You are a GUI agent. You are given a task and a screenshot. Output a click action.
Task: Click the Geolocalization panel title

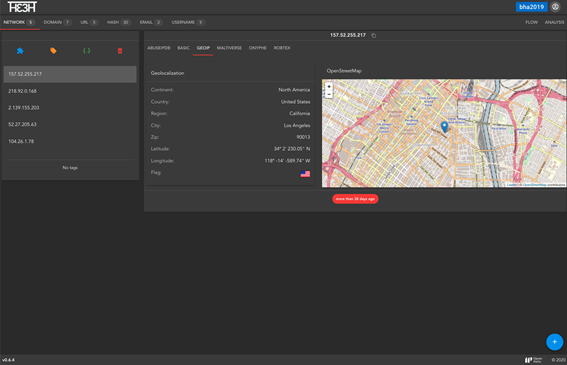pos(167,73)
